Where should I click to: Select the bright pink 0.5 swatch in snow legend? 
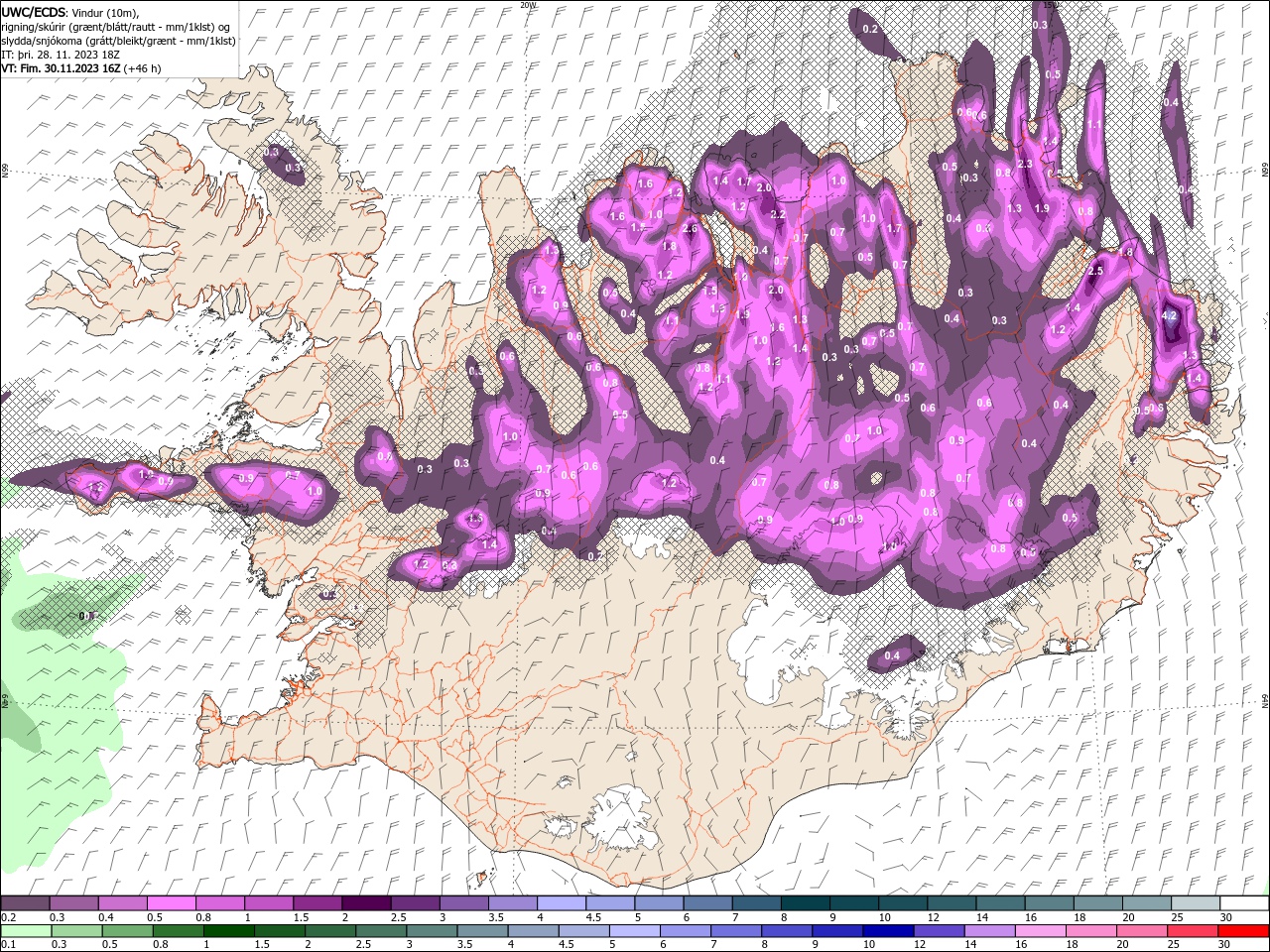click(171, 903)
